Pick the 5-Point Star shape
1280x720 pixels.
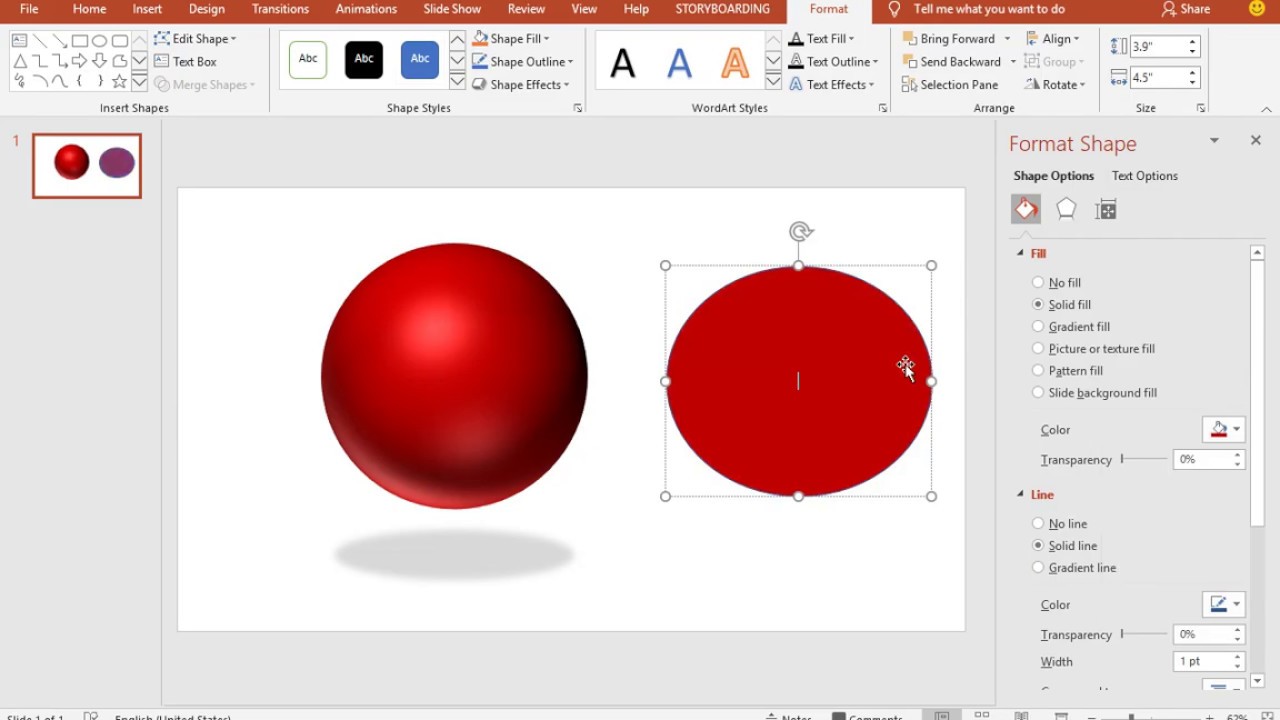tap(120, 81)
